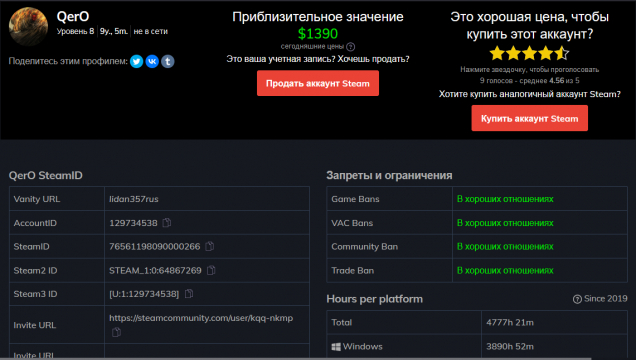Screen dimensions: 636x360
Task: Copy the Invite URL link
Action: [x=116, y=332]
